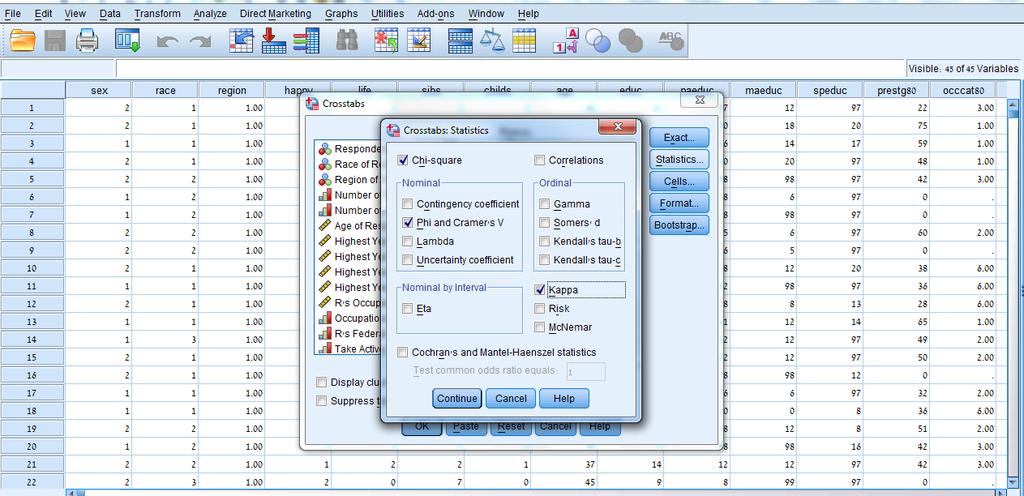Click the Variables list icon

coord(306,40)
